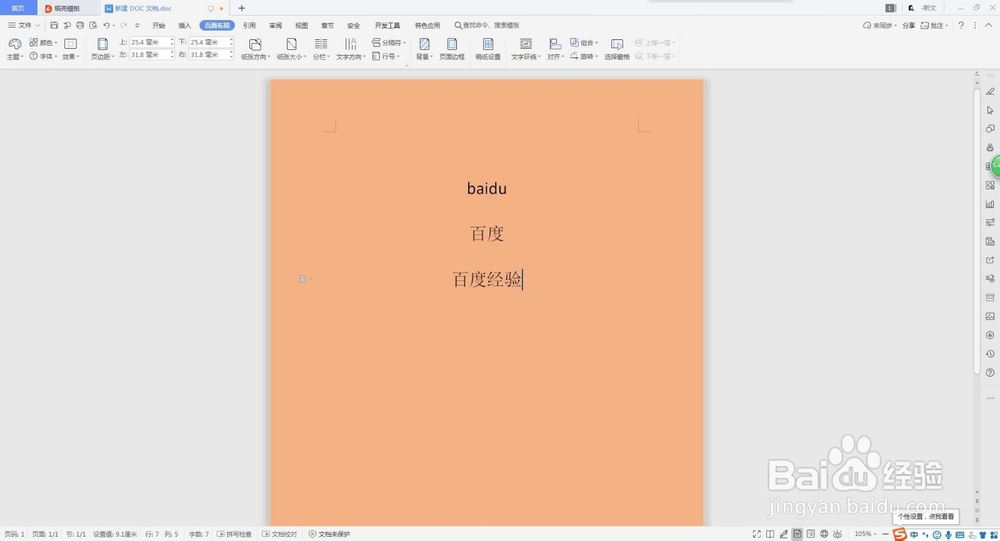This screenshot has height=541, width=1000.
Task: Click the right margin 右 value field
Action: 211,55
